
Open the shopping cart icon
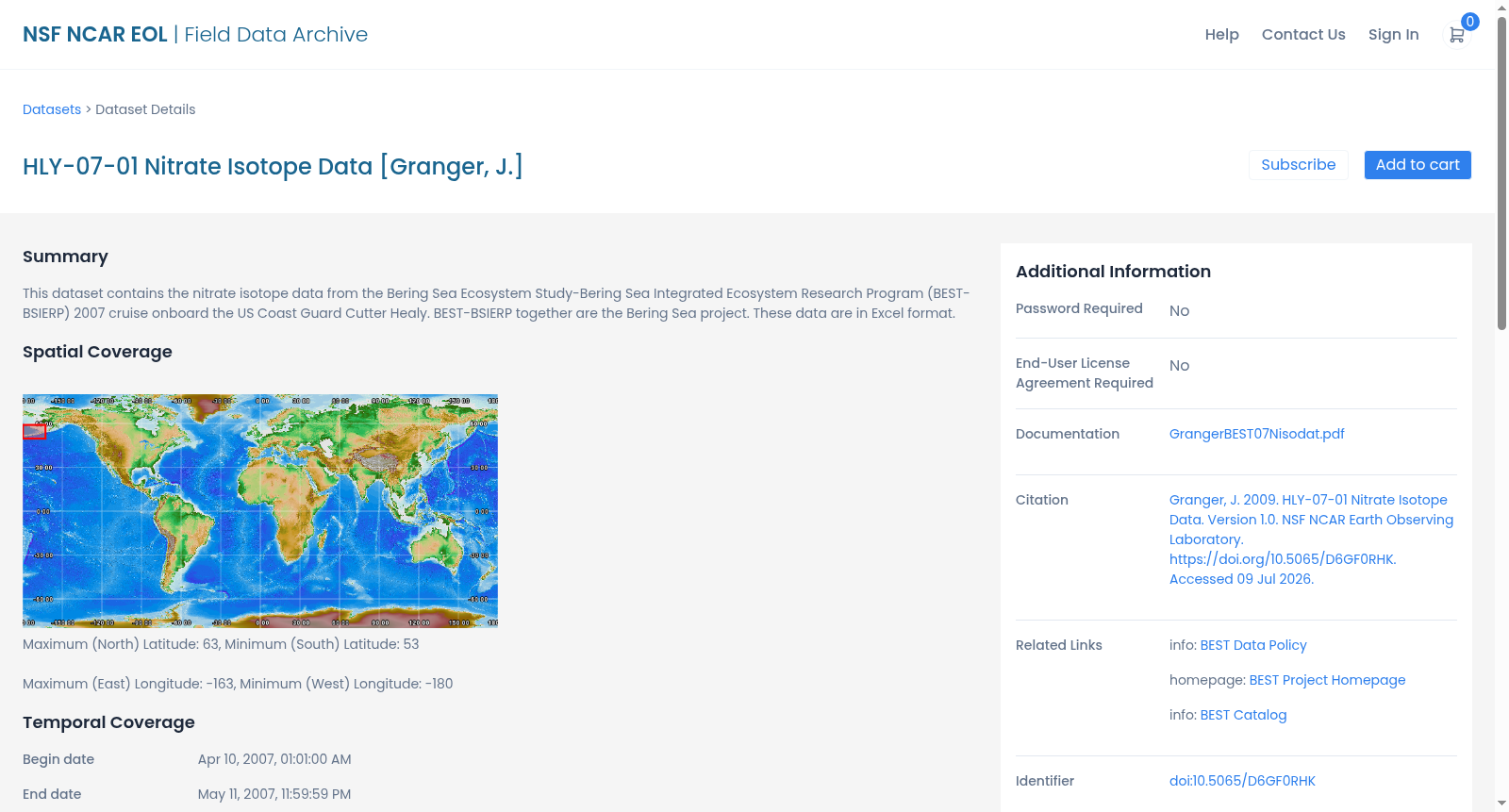(1456, 35)
